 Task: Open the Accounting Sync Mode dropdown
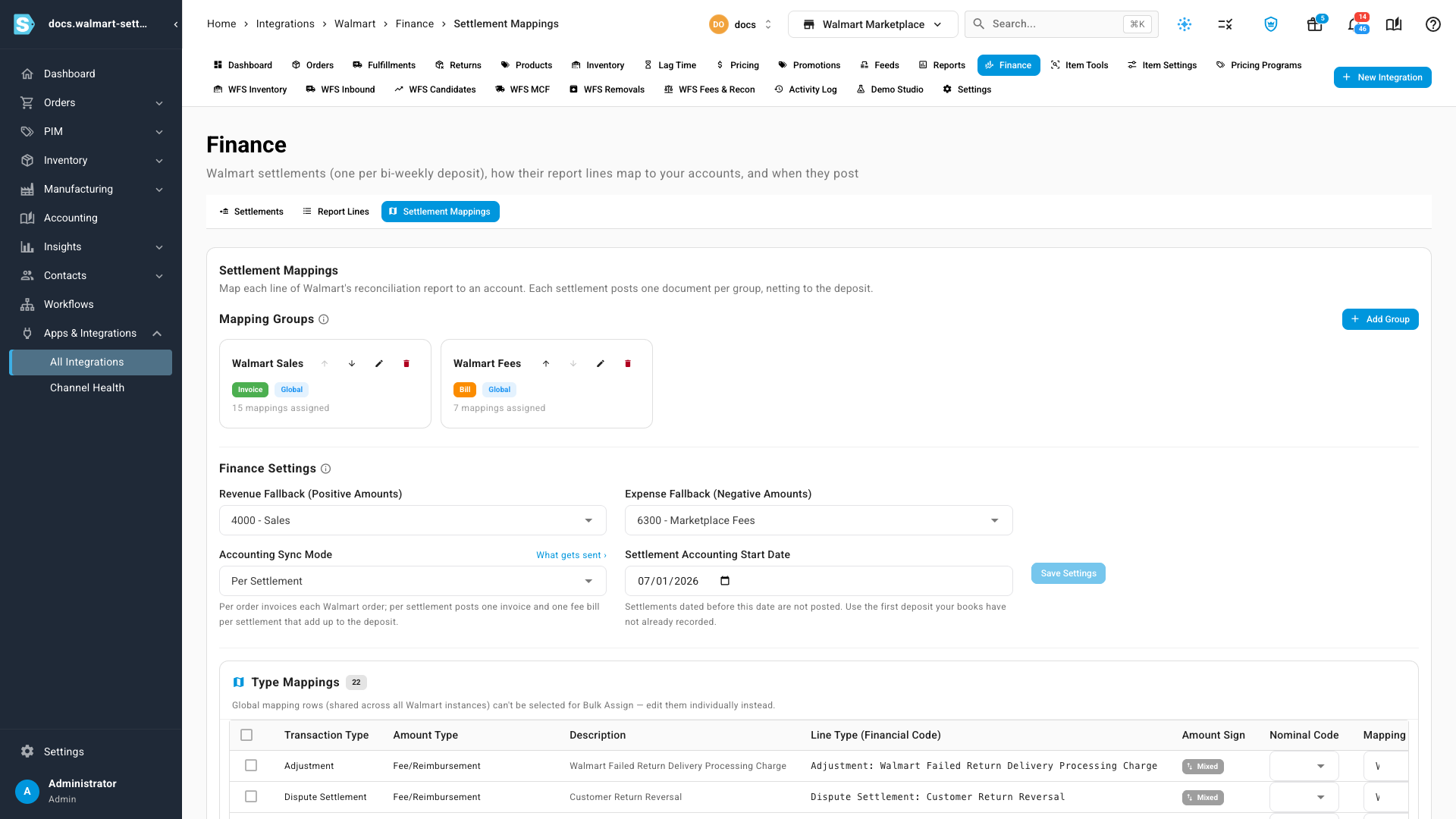point(413,581)
